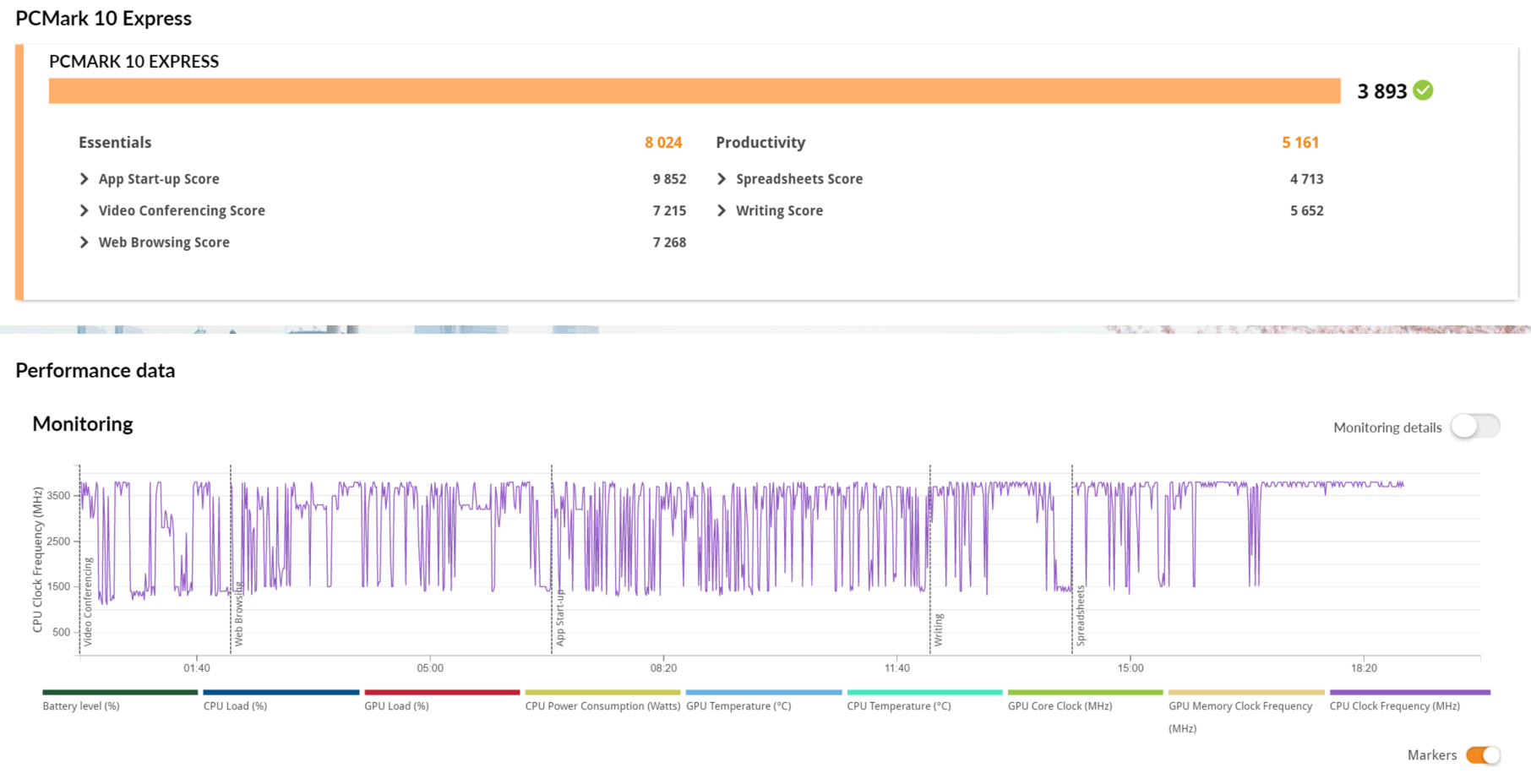1531x784 pixels.
Task: Click the Performance data heading
Action: [95, 371]
